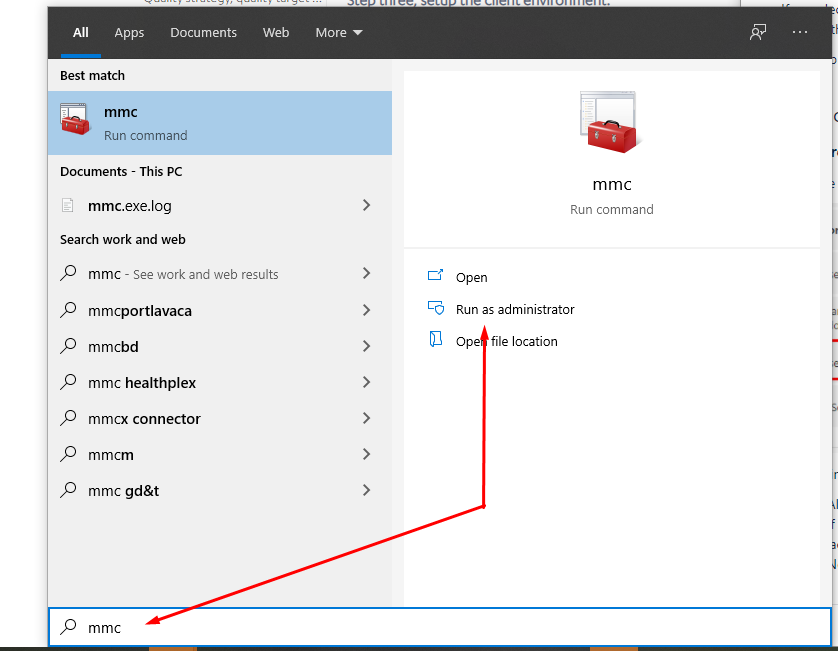
Task: Click search icon beside mmcbd
Action: tap(68, 346)
